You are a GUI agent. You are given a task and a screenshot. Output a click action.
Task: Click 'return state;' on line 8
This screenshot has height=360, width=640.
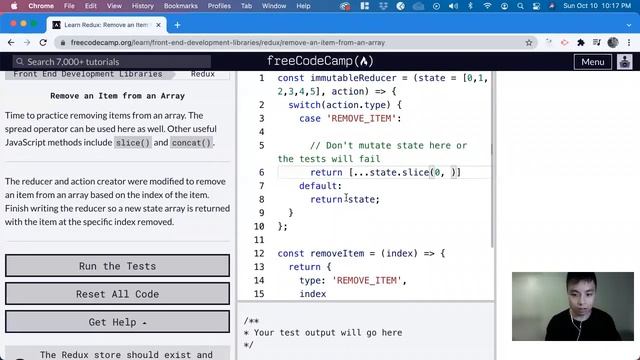tap(345, 199)
